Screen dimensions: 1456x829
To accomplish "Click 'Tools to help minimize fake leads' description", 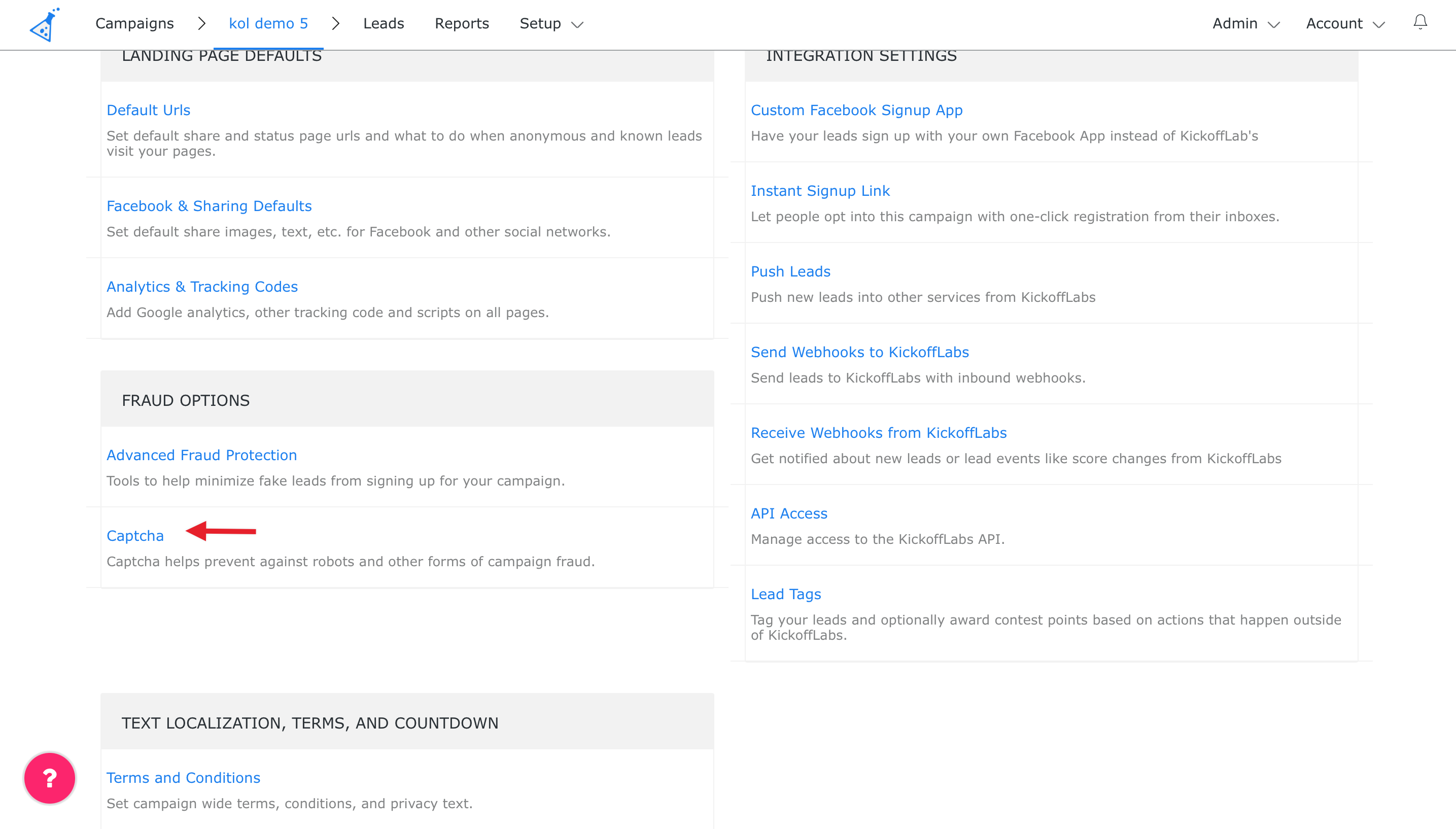I will coord(336,480).
